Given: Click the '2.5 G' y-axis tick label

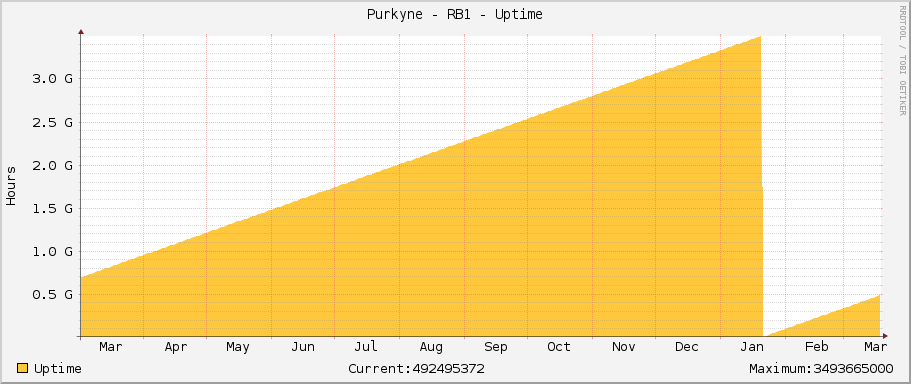Looking at the screenshot, I should point(52,123).
